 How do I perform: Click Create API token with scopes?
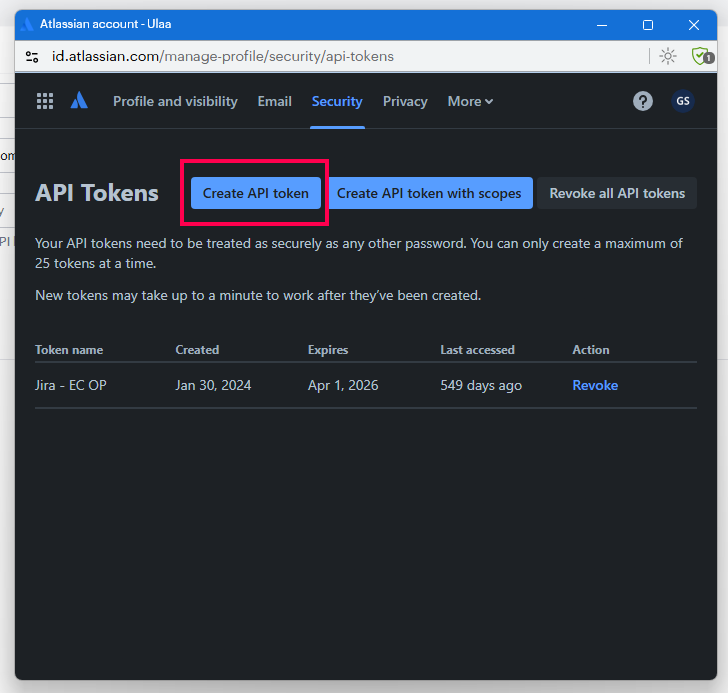(429, 193)
